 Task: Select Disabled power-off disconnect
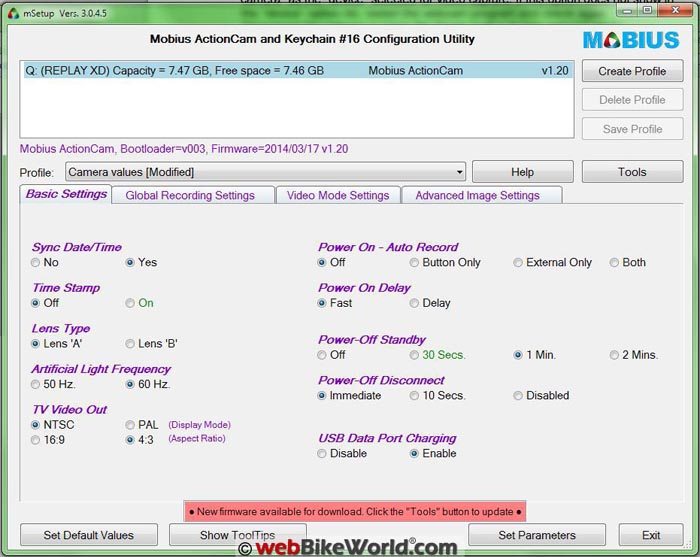point(518,395)
